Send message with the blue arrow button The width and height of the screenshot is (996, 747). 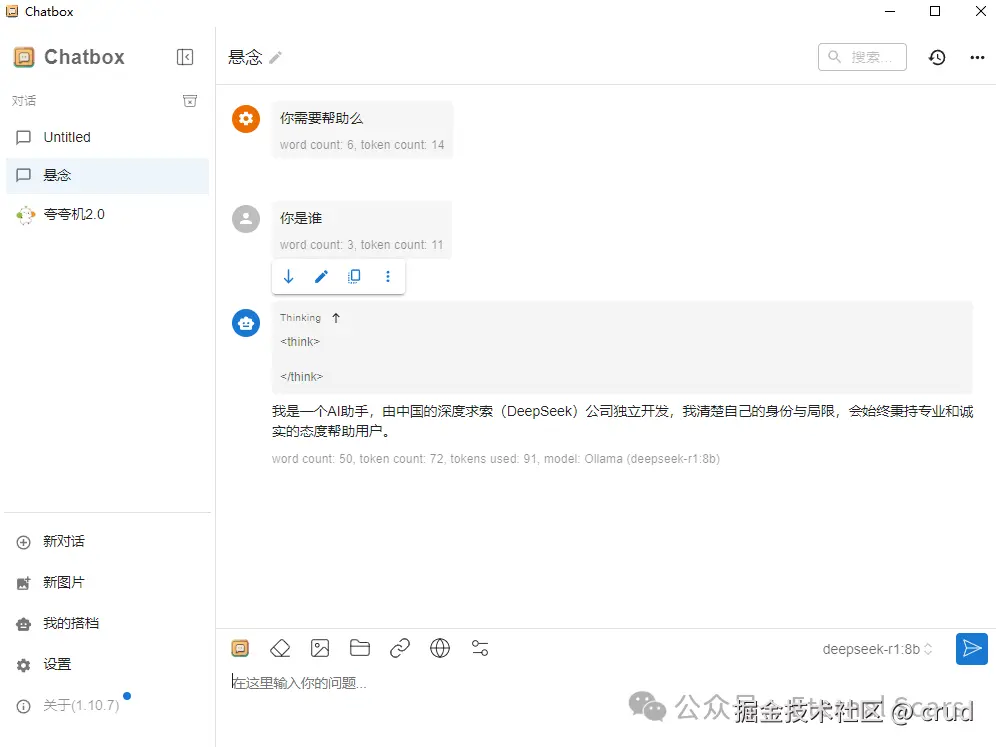(x=972, y=649)
